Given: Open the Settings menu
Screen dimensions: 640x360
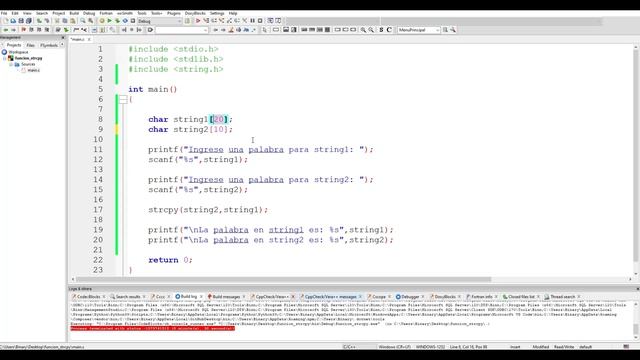Looking at the screenshot, I should tap(217, 13).
